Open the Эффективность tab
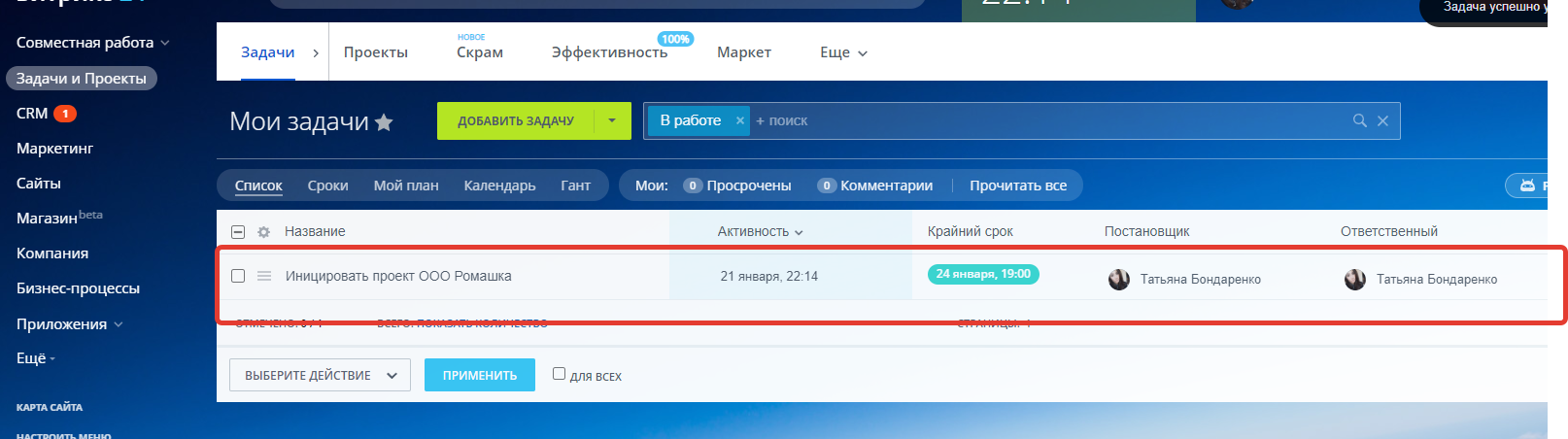 tap(610, 52)
